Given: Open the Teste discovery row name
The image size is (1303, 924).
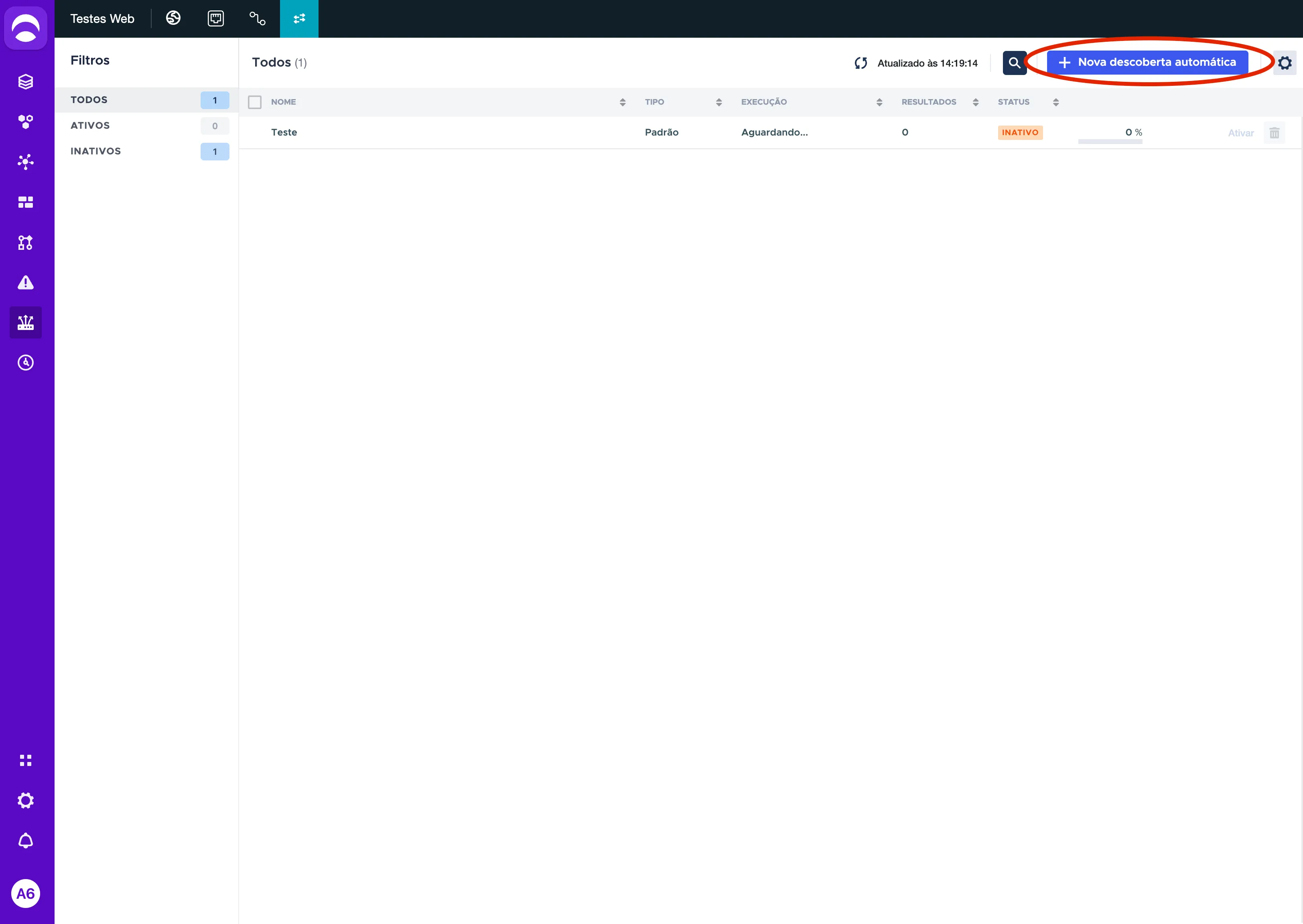Looking at the screenshot, I should (x=284, y=132).
